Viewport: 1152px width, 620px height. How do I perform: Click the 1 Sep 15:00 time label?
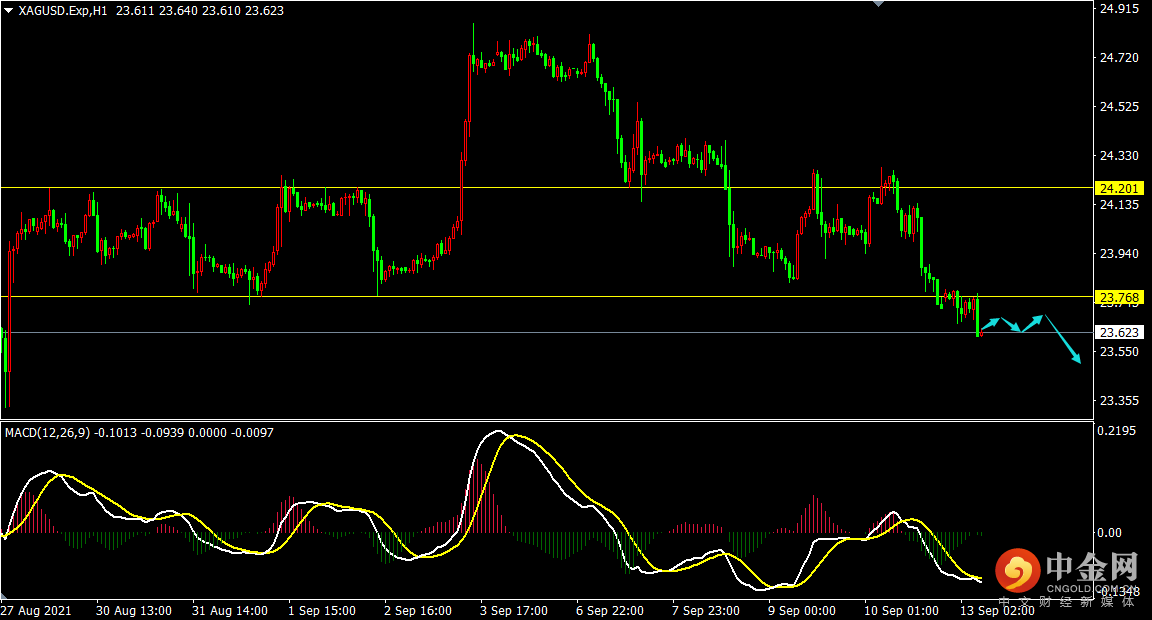[x=322, y=610]
